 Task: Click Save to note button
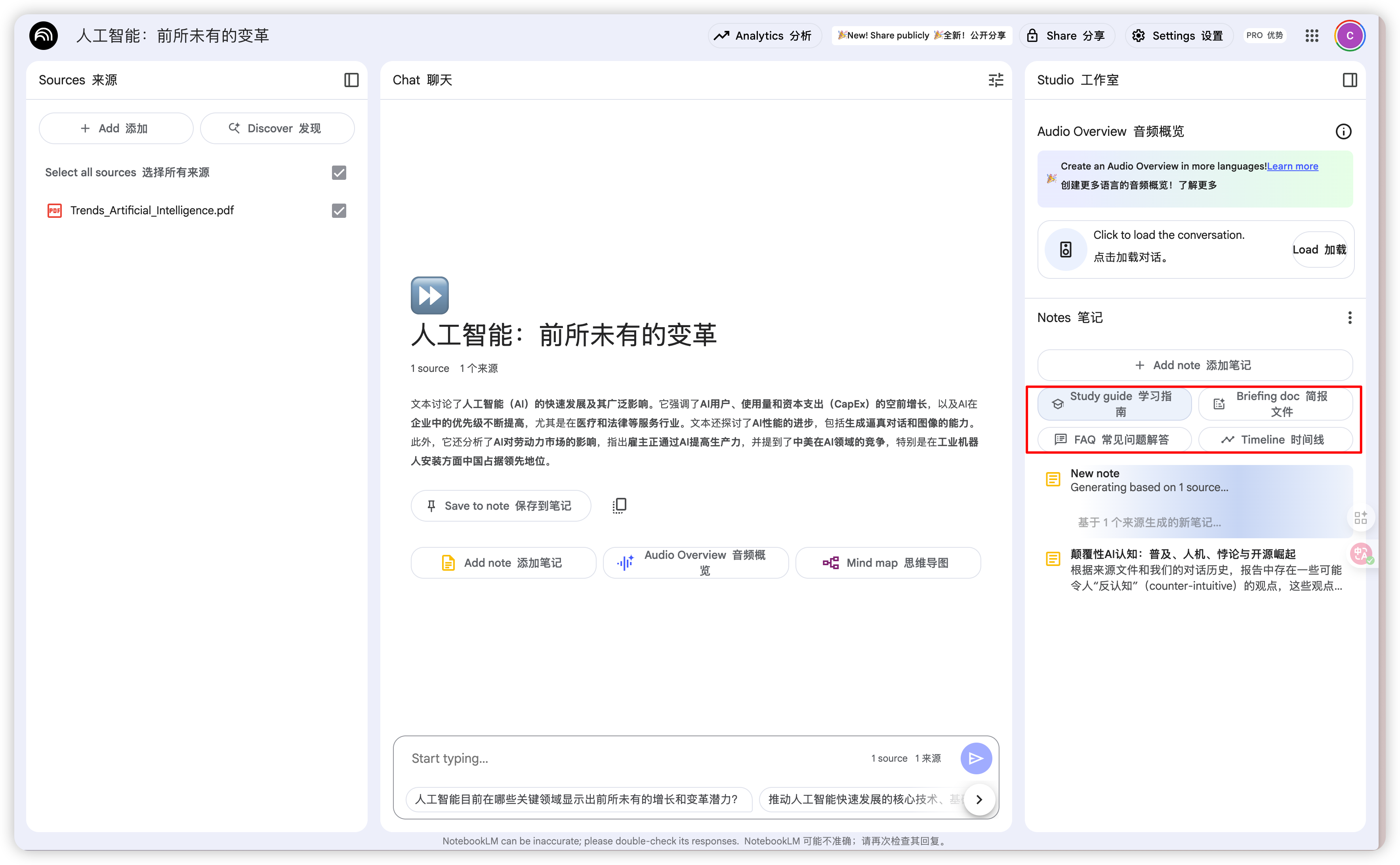coord(500,506)
